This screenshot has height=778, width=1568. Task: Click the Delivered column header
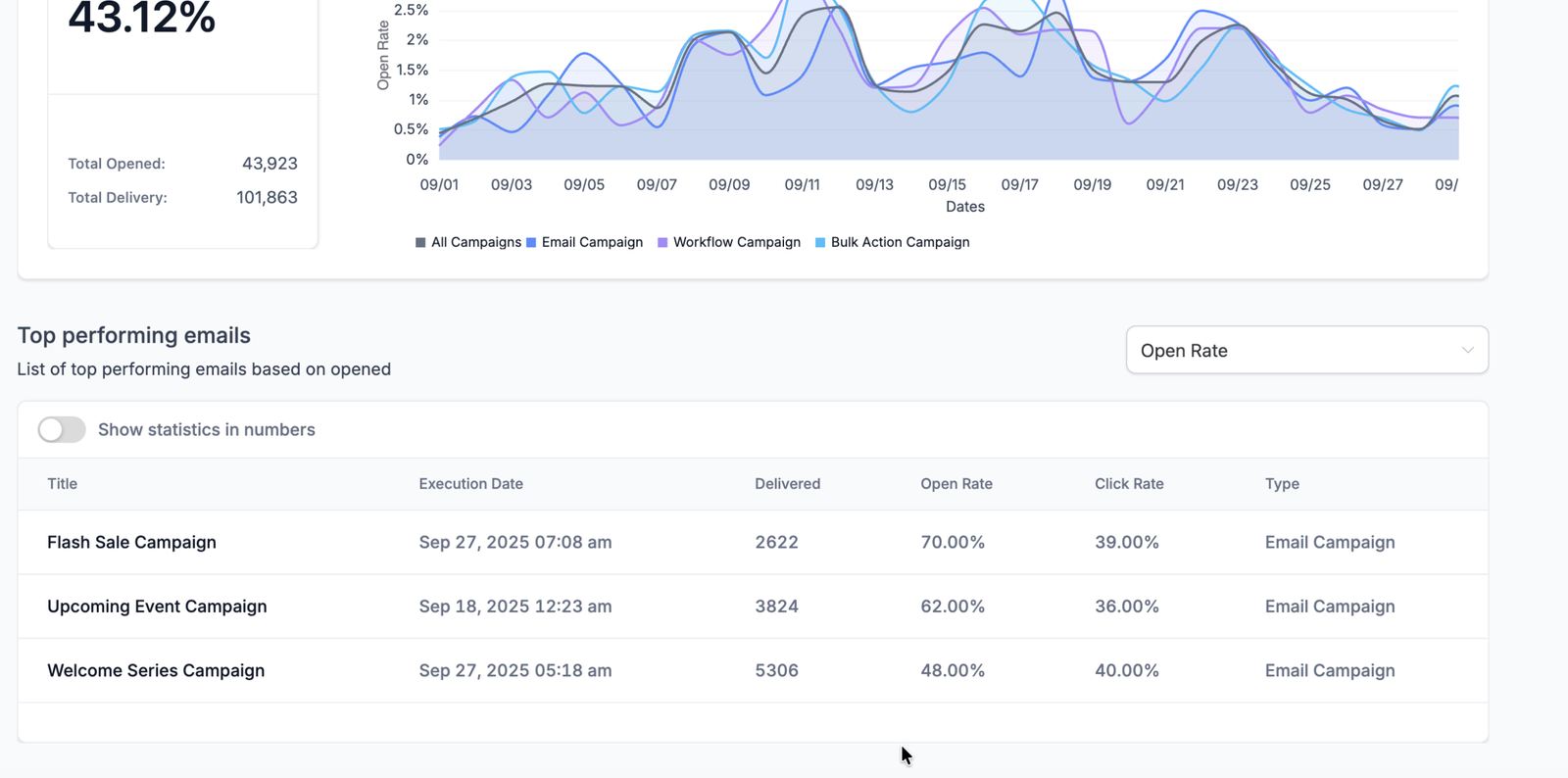point(787,484)
